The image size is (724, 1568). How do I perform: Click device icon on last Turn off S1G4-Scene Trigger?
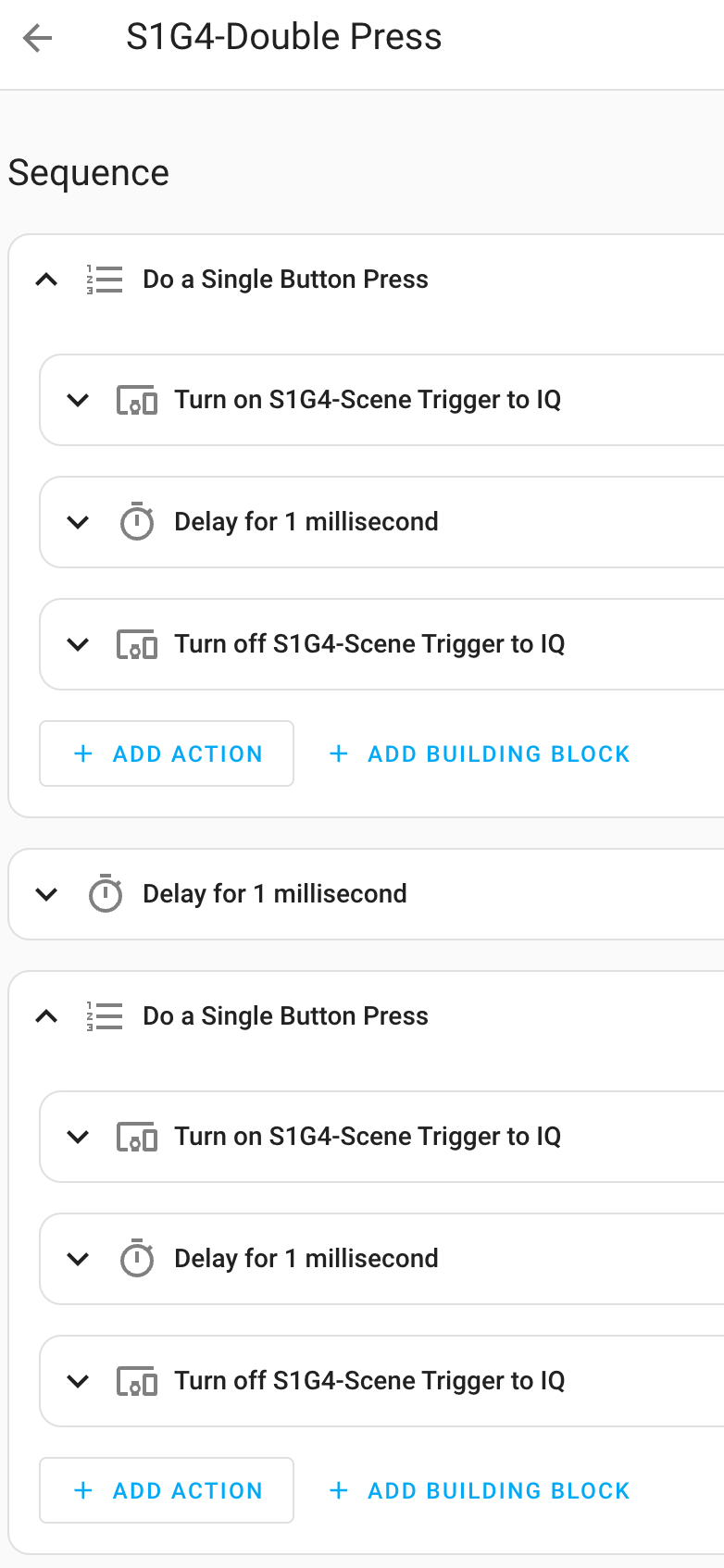click(x=137, y=1382)
